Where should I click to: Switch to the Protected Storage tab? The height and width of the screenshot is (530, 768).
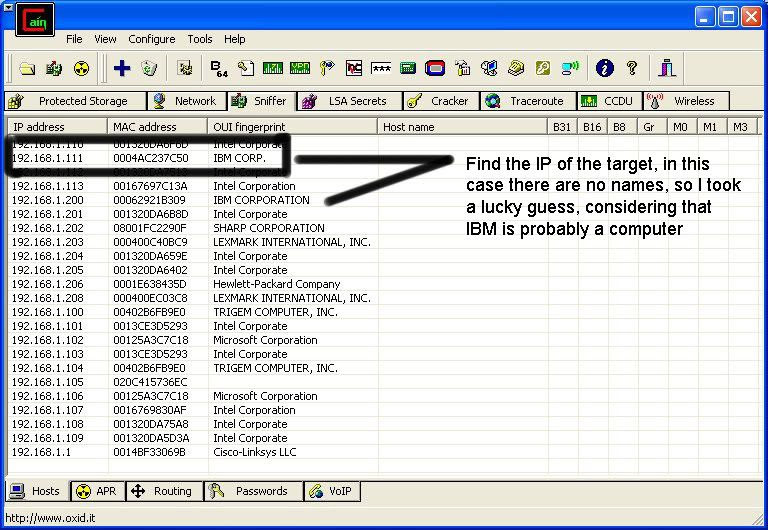pyautogui.click(x=75, y=101)
